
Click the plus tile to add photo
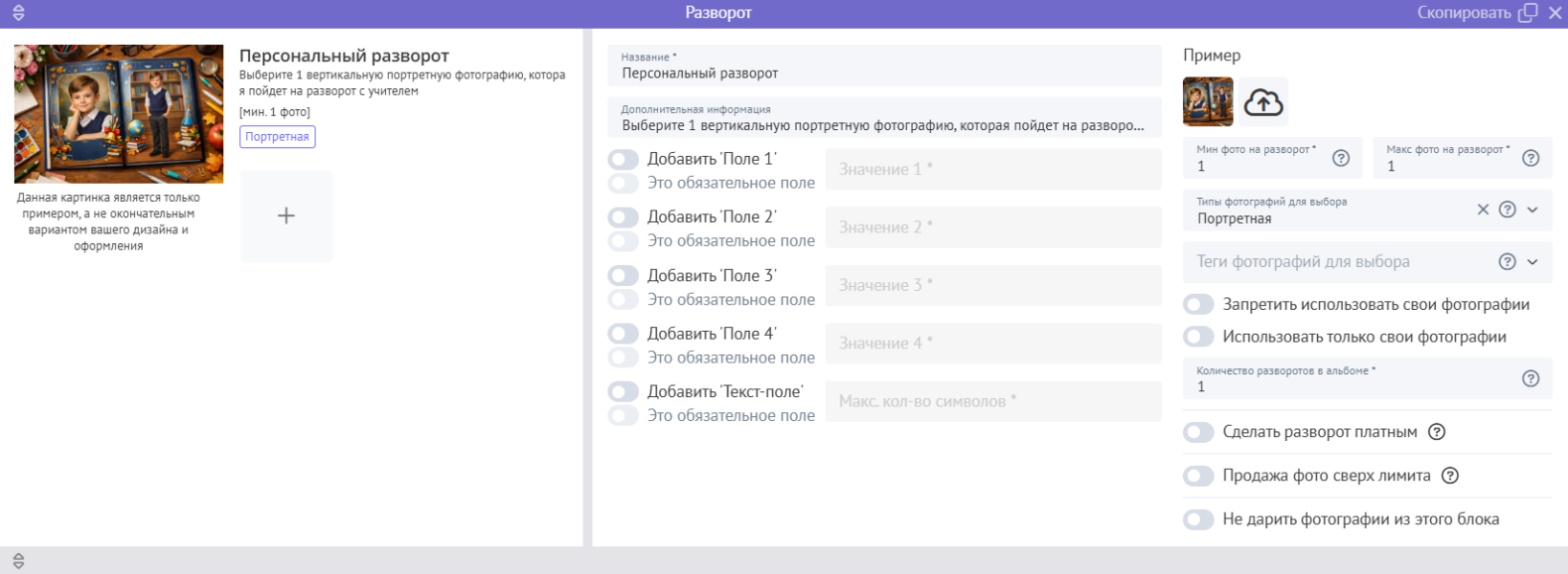pos(286,215)
